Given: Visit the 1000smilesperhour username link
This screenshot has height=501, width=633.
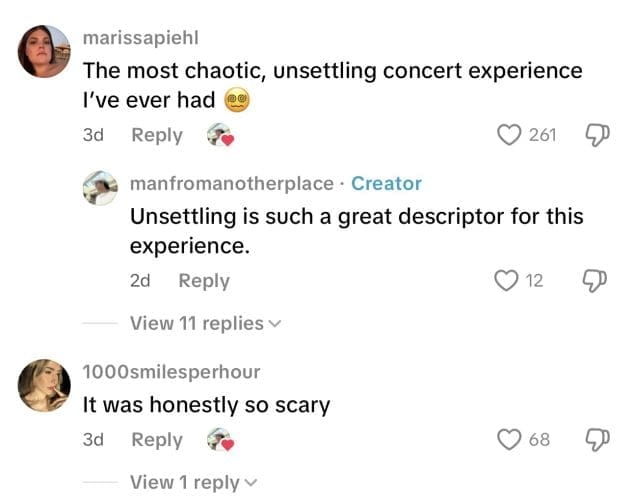Looking at the screenshot, I should (171, 372).
